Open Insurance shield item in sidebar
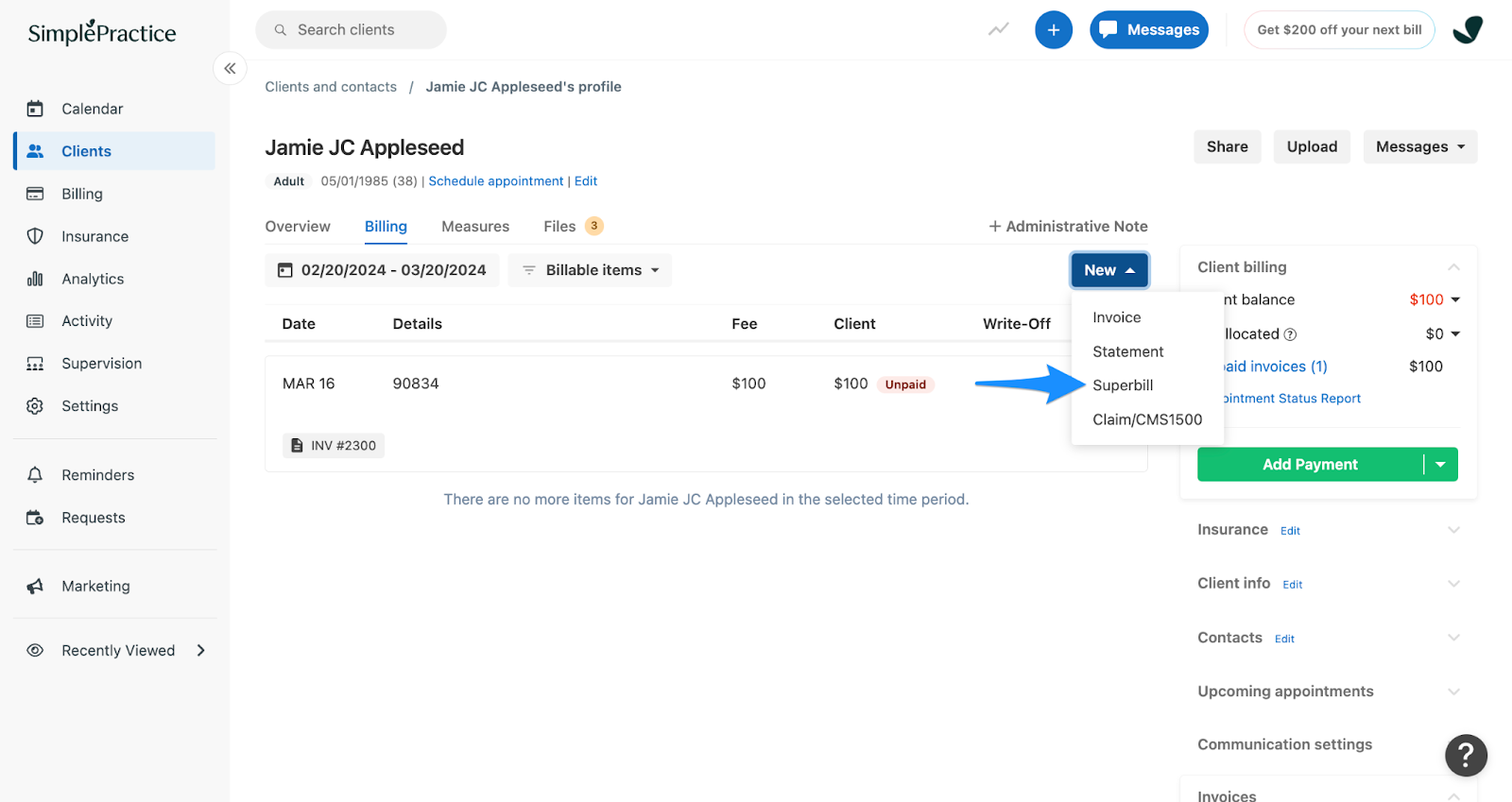 [94, 236]
